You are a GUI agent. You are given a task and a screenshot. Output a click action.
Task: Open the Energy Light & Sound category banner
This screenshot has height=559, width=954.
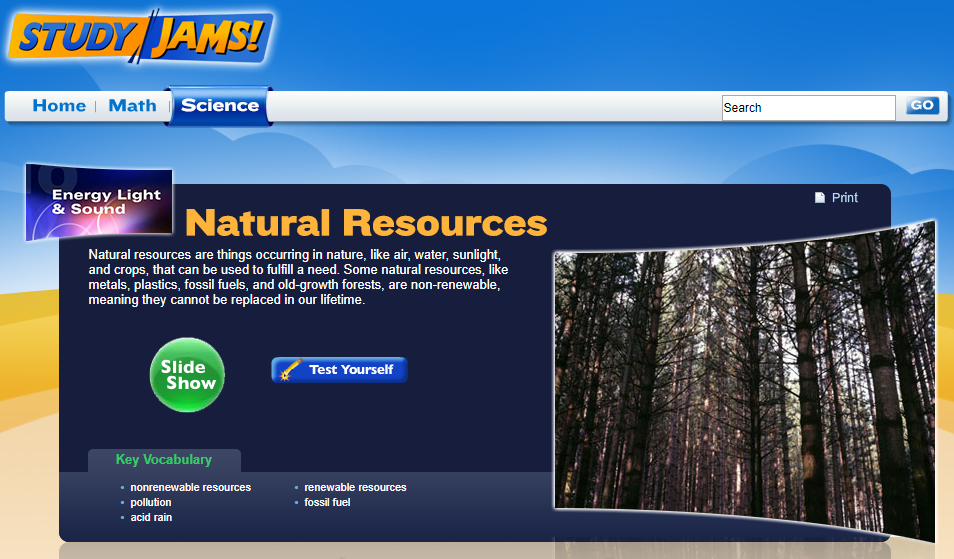99,202
